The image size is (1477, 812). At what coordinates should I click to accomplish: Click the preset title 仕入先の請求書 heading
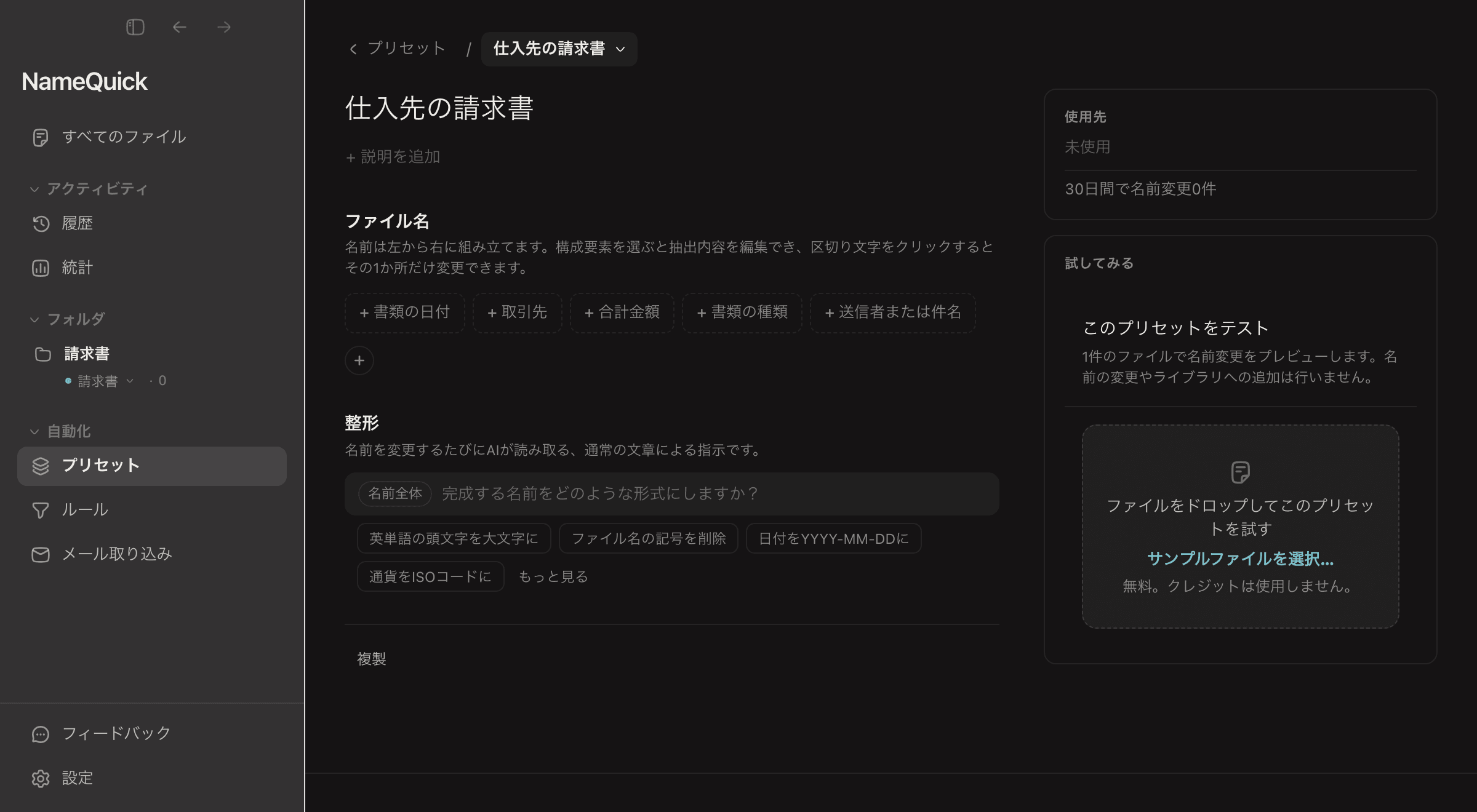(439, 108)
